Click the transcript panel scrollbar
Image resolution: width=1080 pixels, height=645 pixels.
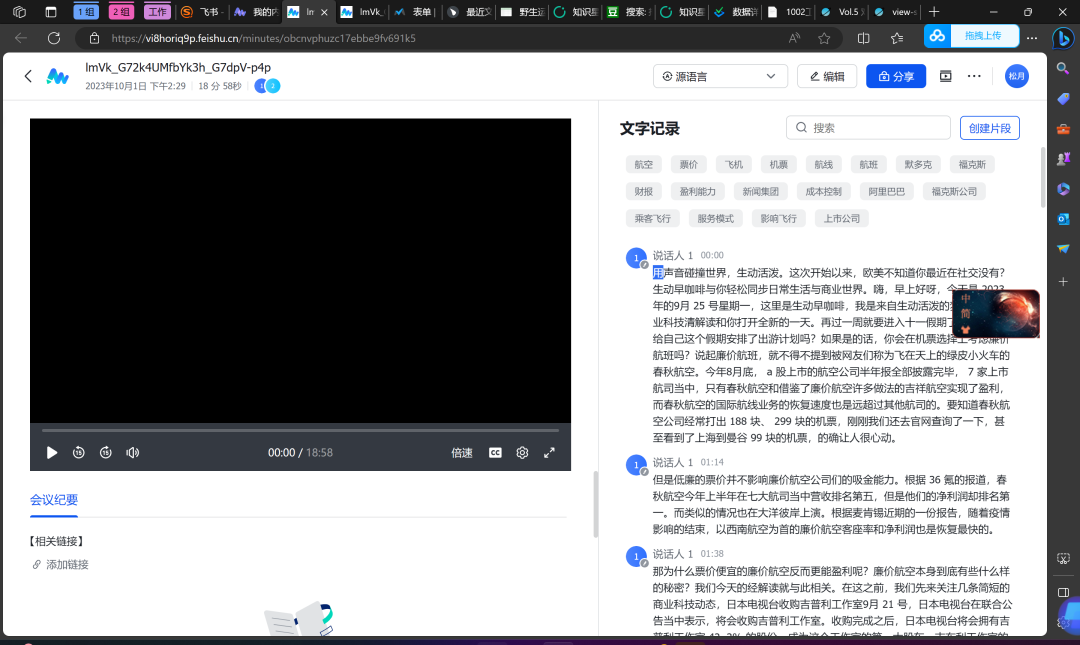pos(1043,177)
